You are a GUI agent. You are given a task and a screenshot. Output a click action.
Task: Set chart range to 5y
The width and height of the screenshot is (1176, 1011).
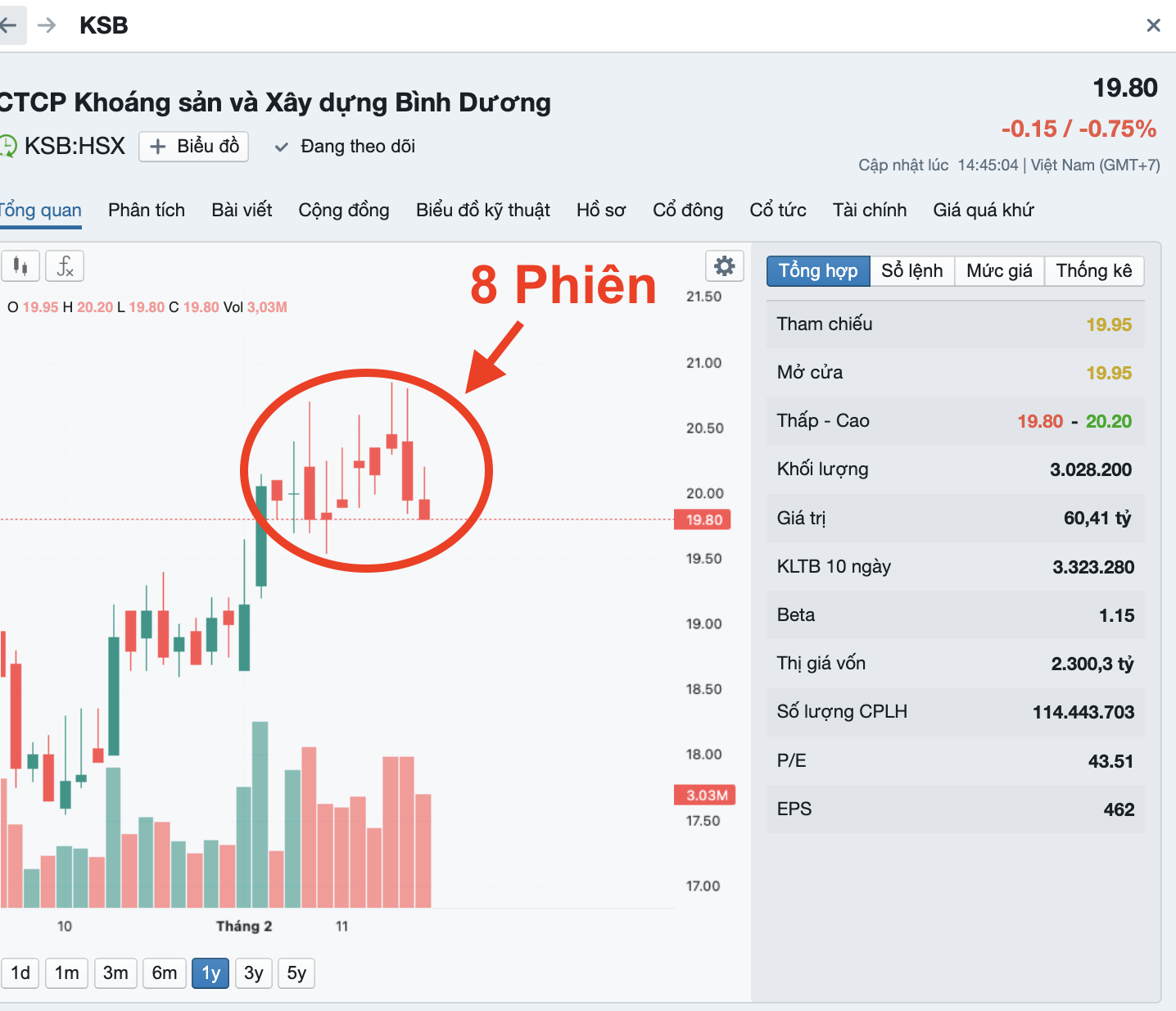[x=296, y=973]
